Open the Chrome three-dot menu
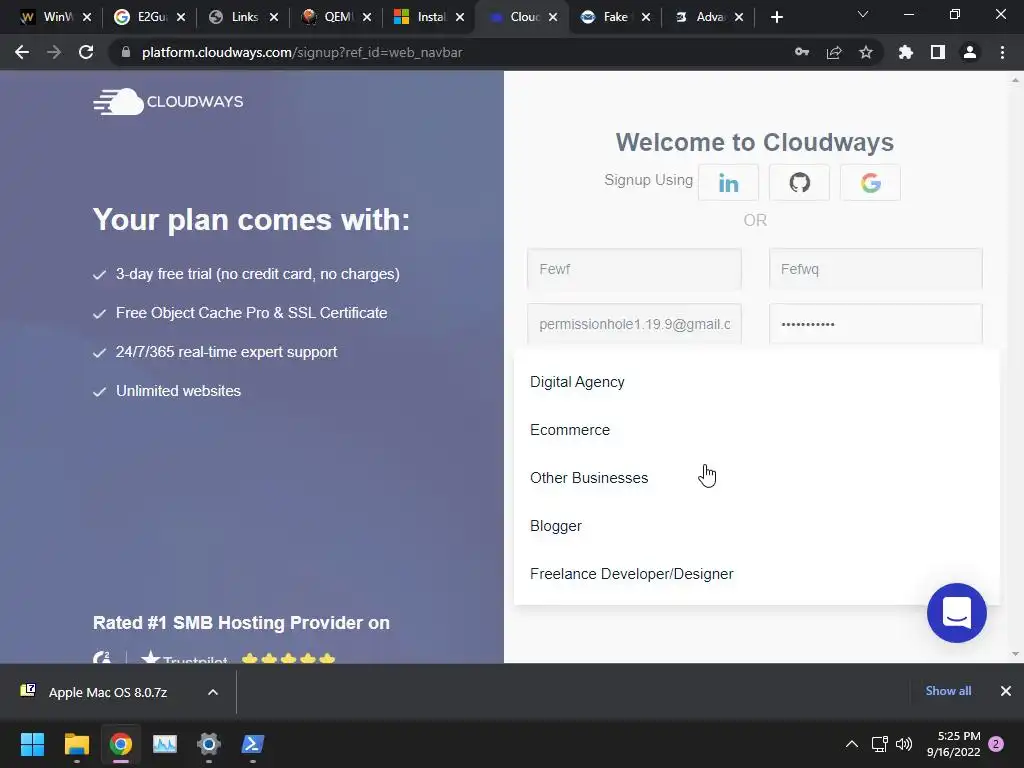Viewport: 1024px width, 768px height. (x=1002, y=52)
